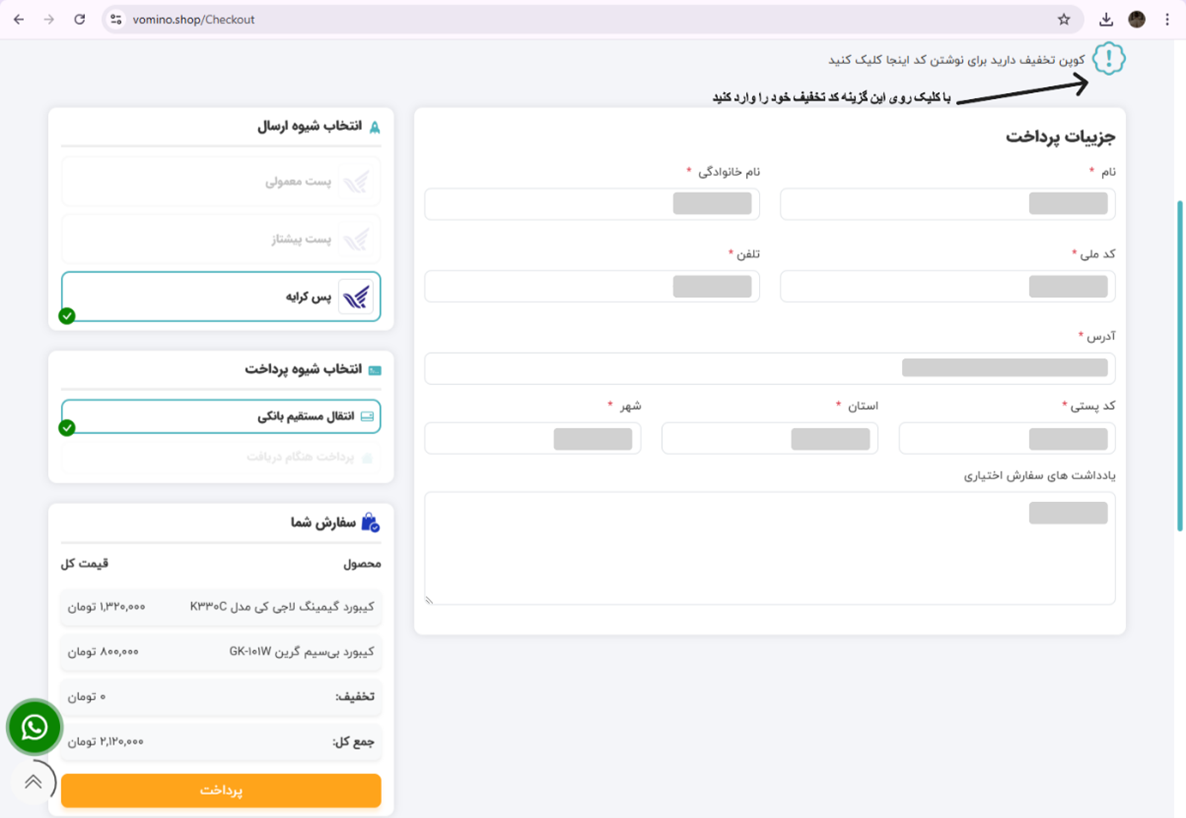1186x818 pixels.
Task: Select پست پیشتاز shipping method
Action: tap(221, 240)
